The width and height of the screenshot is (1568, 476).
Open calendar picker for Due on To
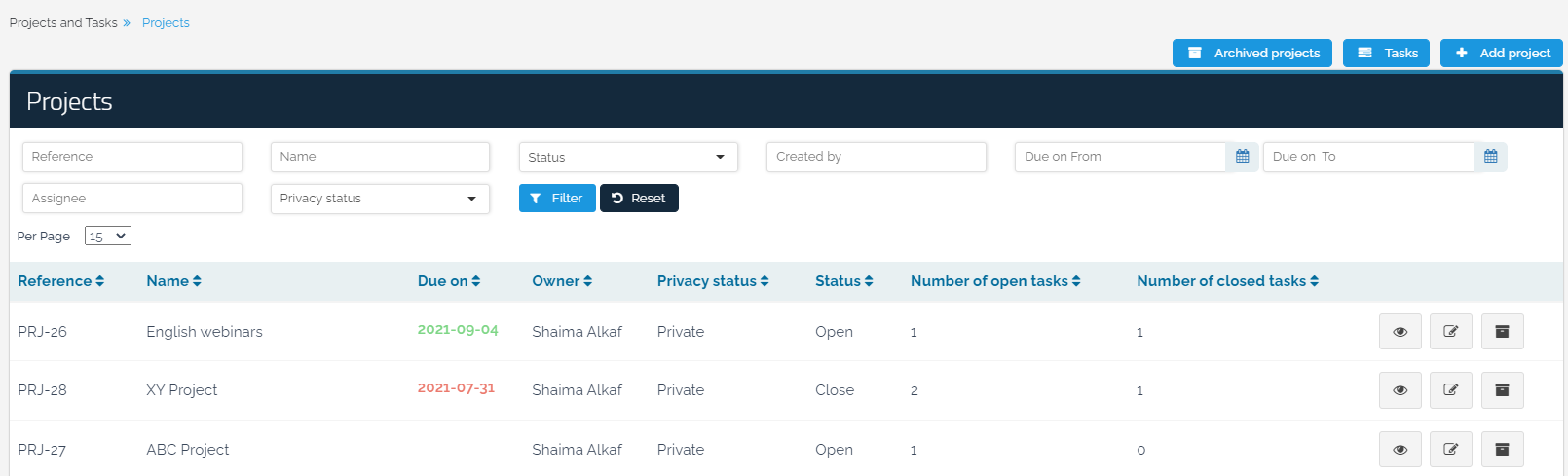click(1490, 157)
